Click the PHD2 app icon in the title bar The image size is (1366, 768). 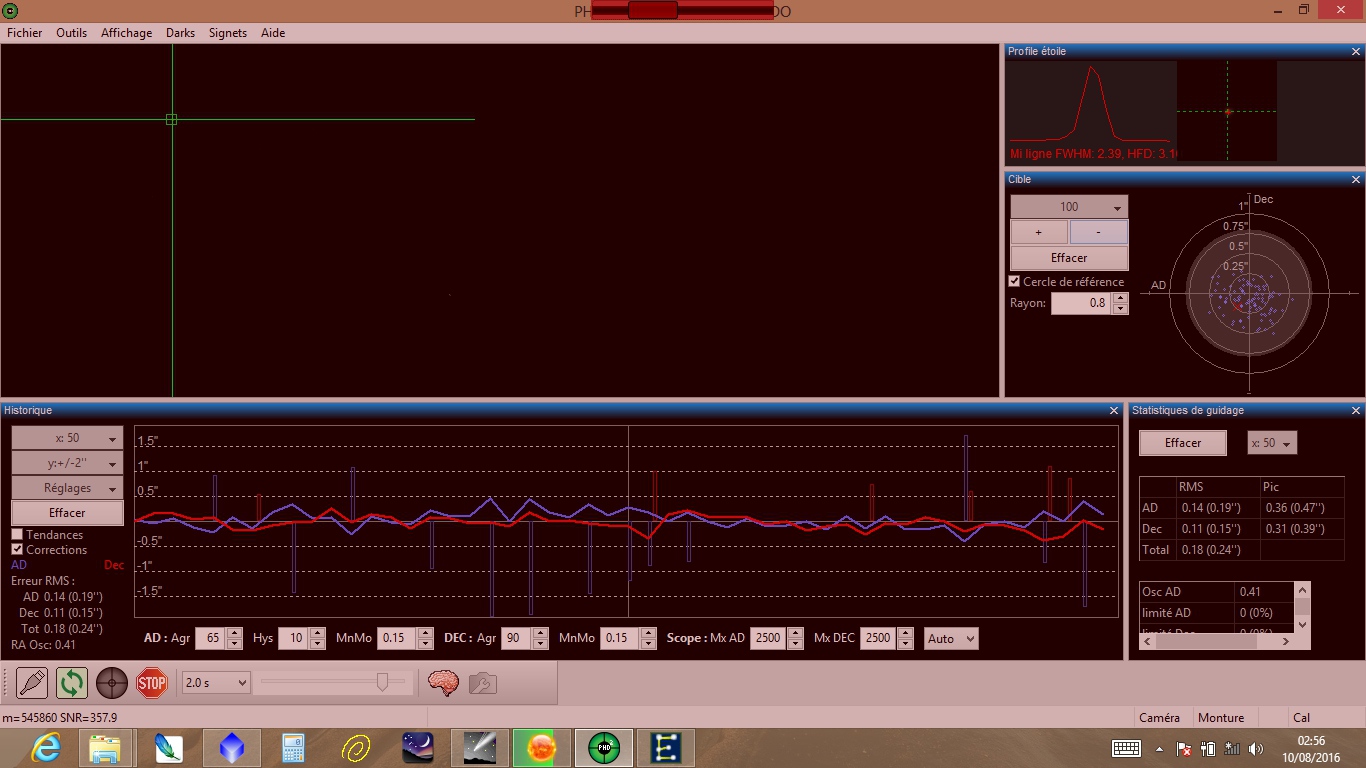11,10
